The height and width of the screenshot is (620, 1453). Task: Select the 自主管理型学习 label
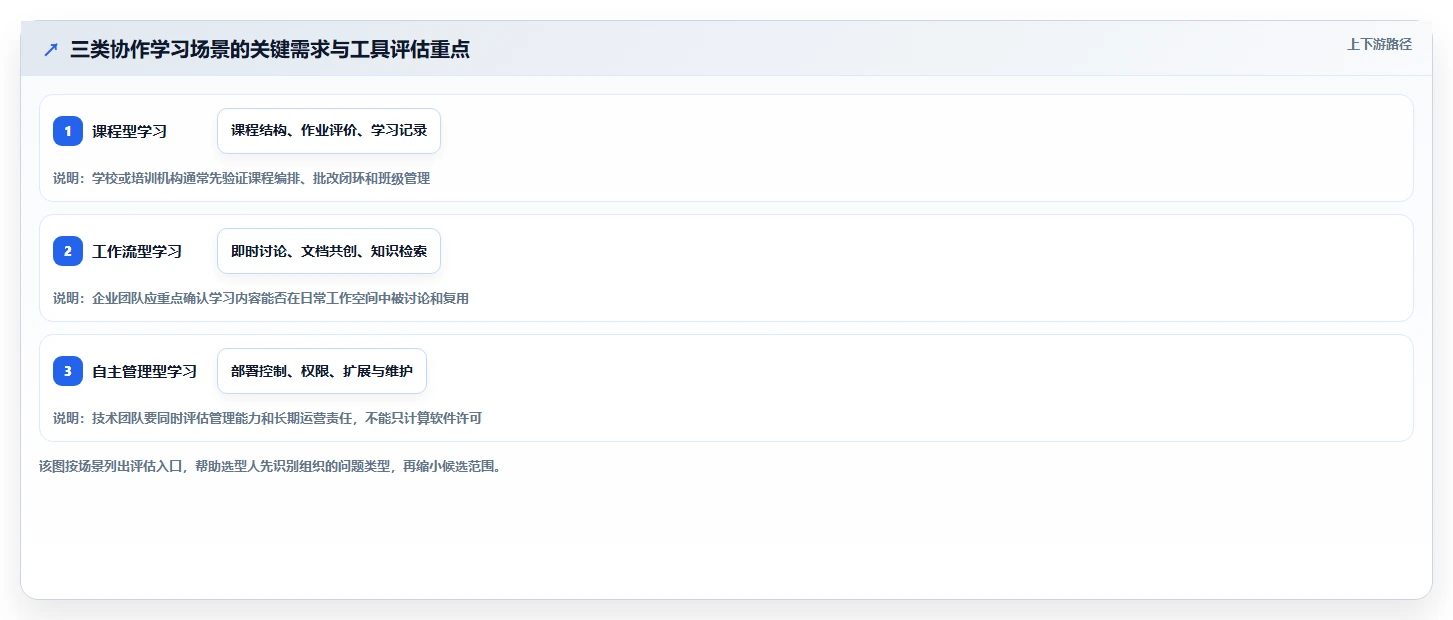[x=144, y=371]
